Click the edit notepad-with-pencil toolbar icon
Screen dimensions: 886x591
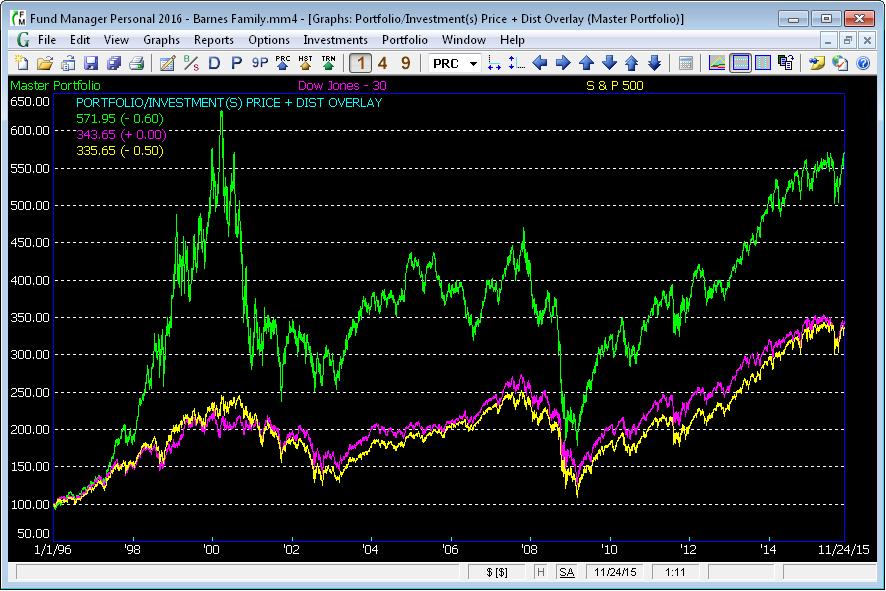click(167, 63)
